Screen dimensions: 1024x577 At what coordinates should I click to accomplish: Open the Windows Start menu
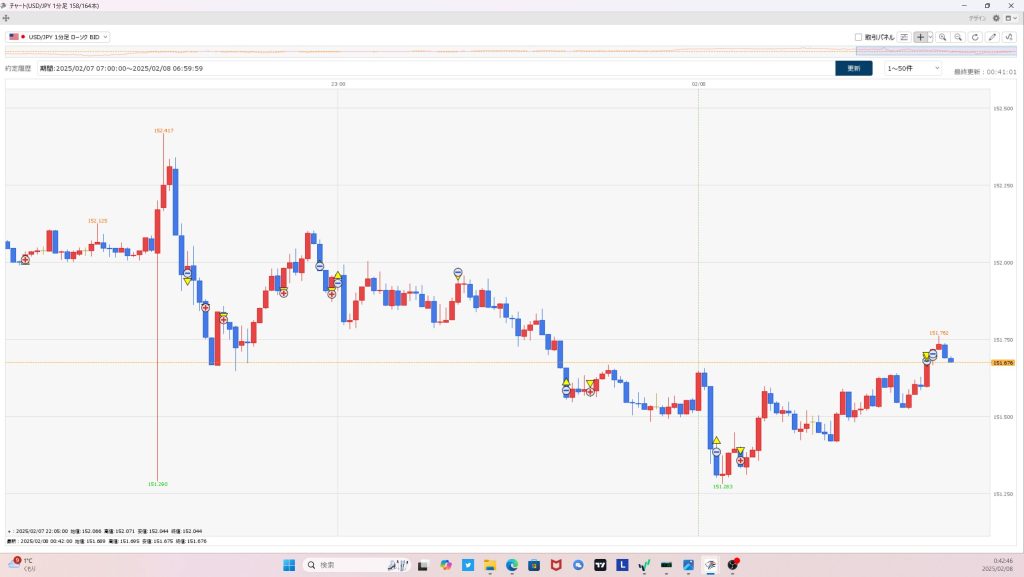coord(286,565)
